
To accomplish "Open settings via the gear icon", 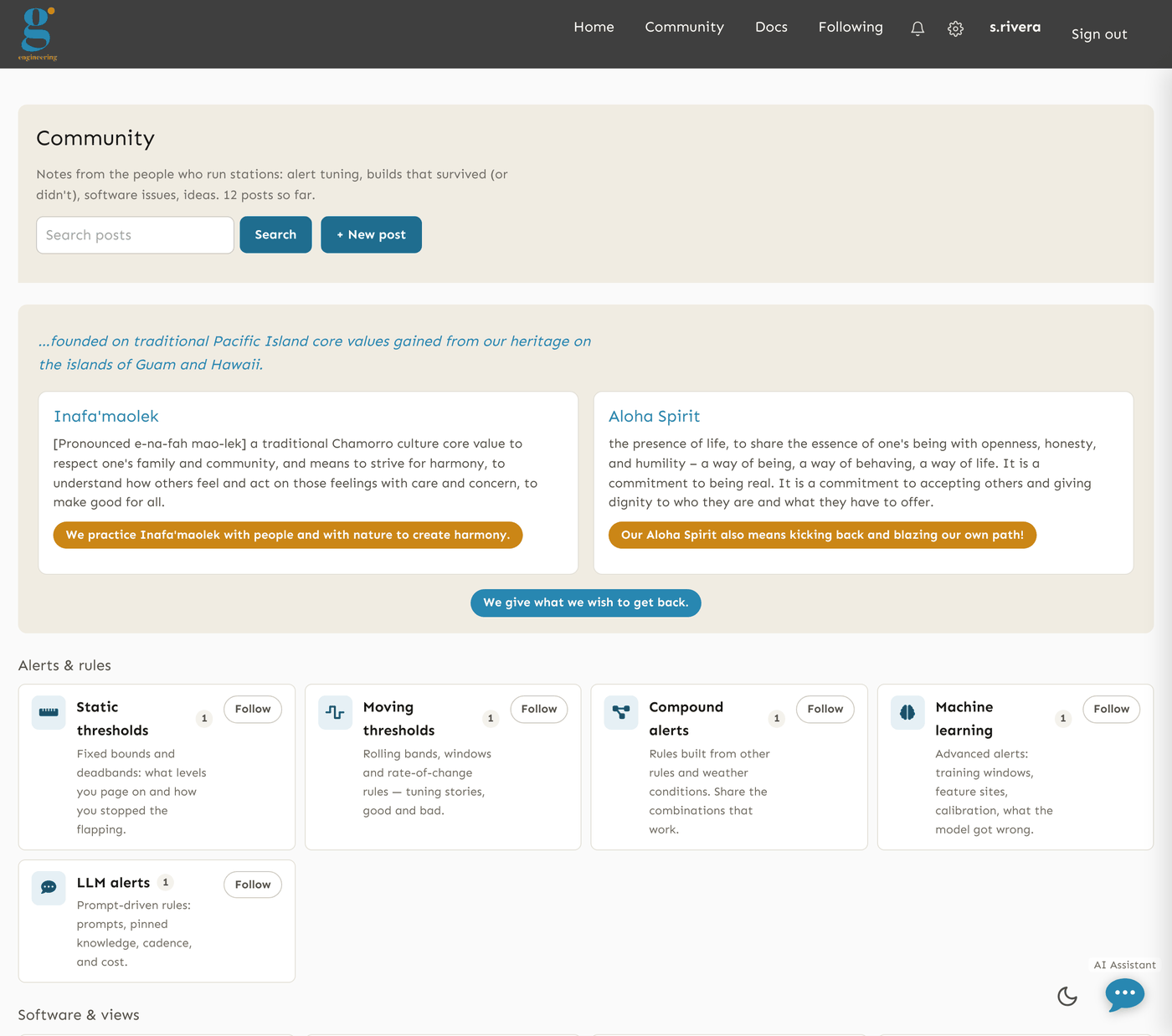I will 955,28.
